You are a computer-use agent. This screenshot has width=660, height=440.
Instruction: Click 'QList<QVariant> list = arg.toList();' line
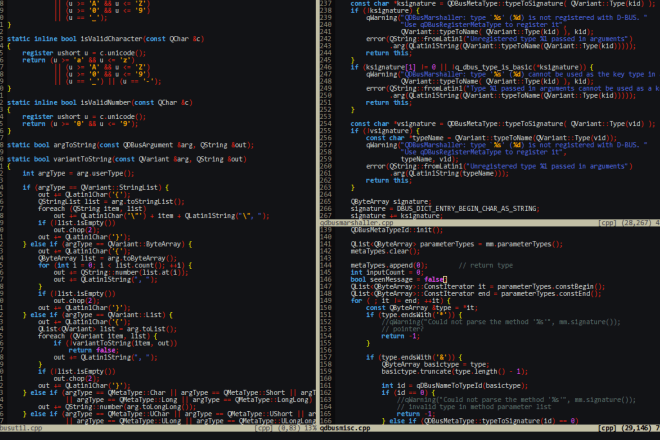(107, 329)
